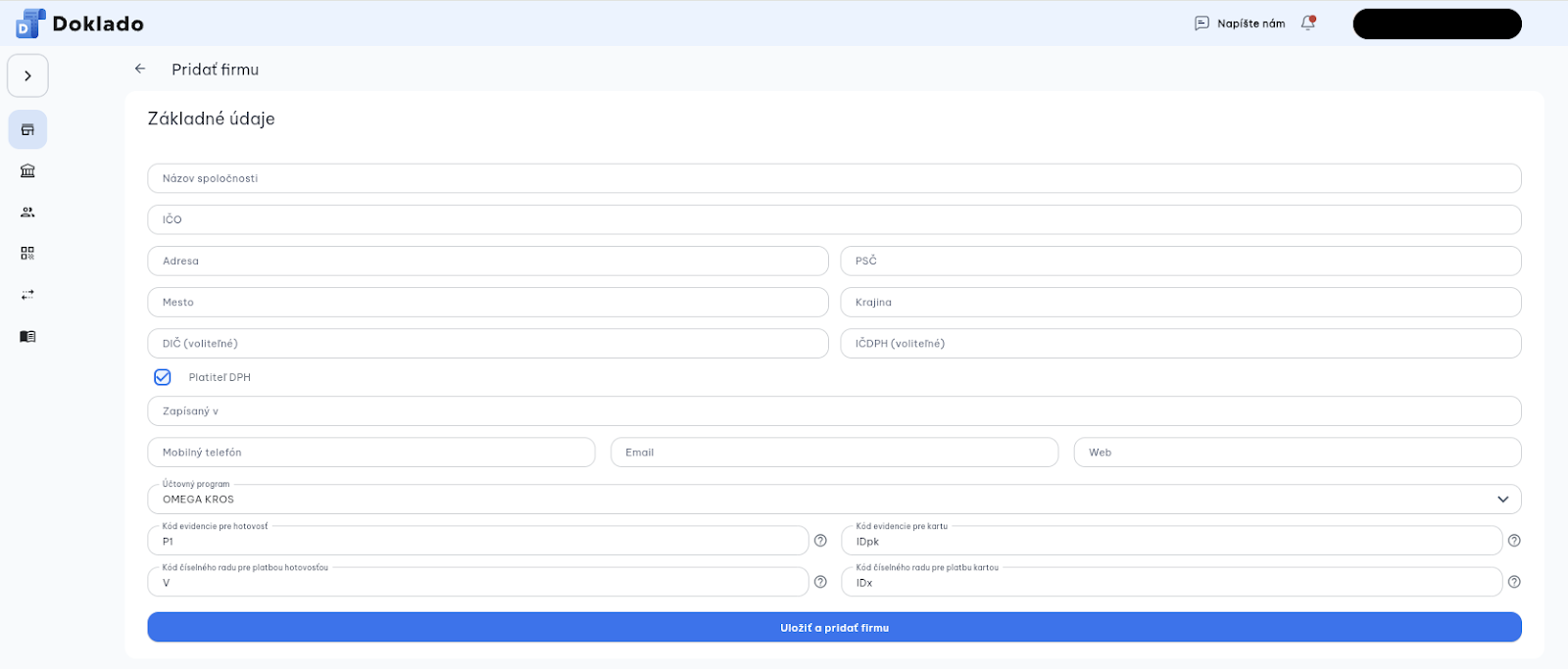The width and height of the screenshot is (1568, 669).
Task: Focus the Názov spoločnosti field
Action: point(834,178)
